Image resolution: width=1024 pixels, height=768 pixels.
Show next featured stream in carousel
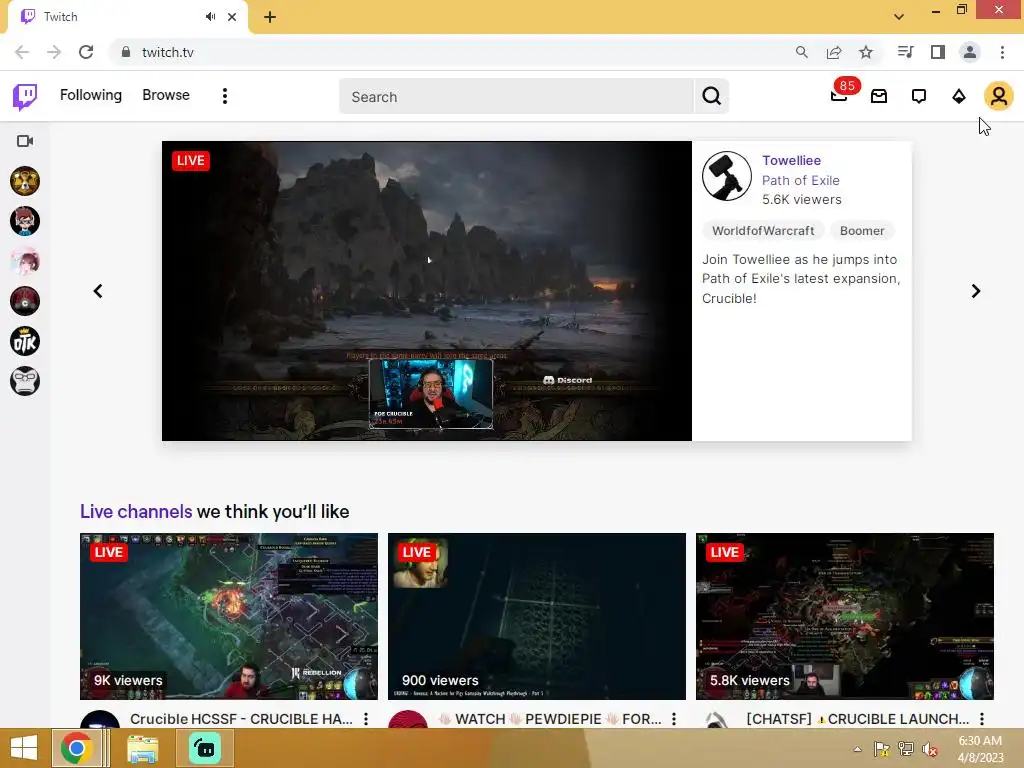coord(976,291)
